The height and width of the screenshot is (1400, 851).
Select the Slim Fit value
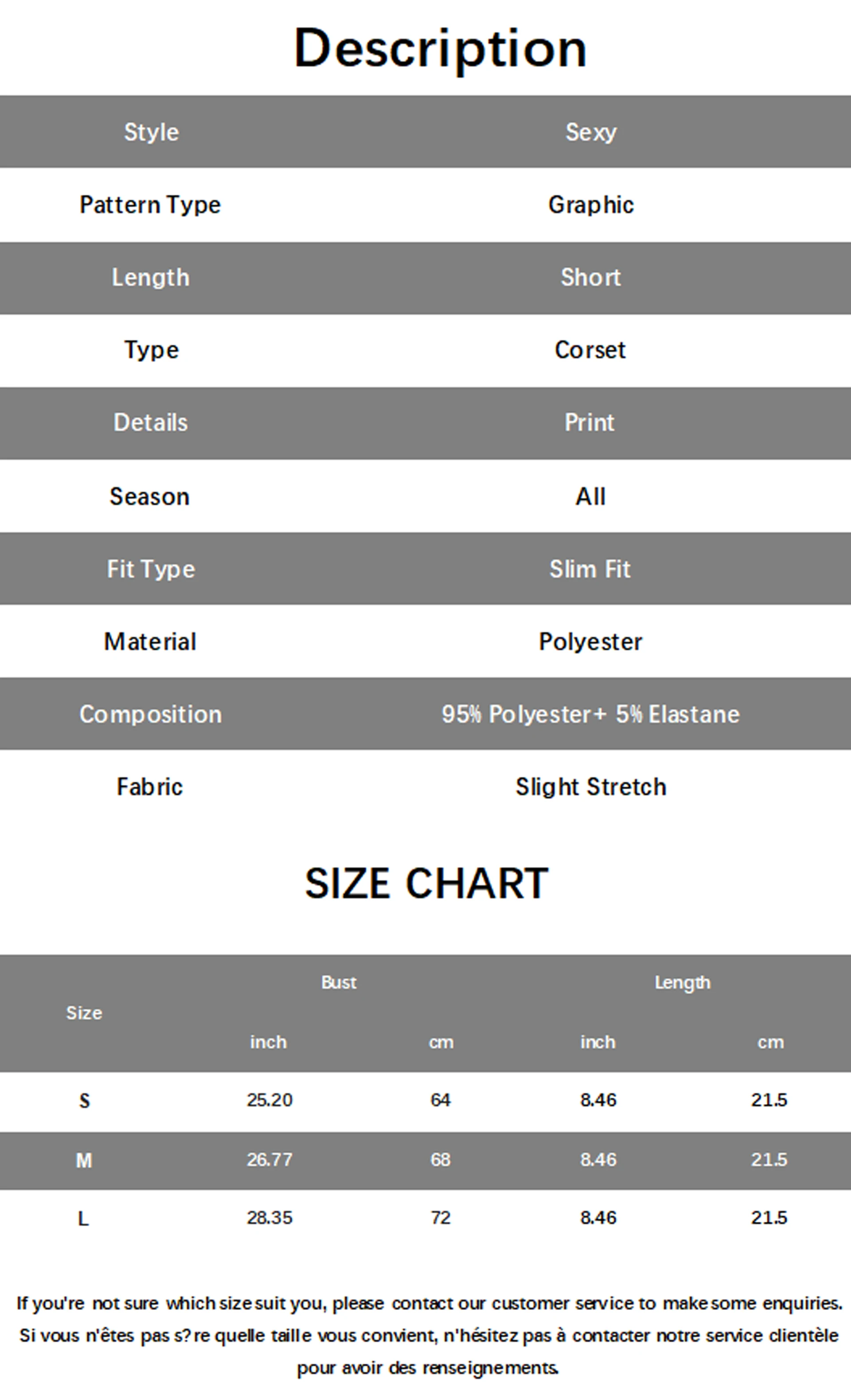tap(590, 569)
